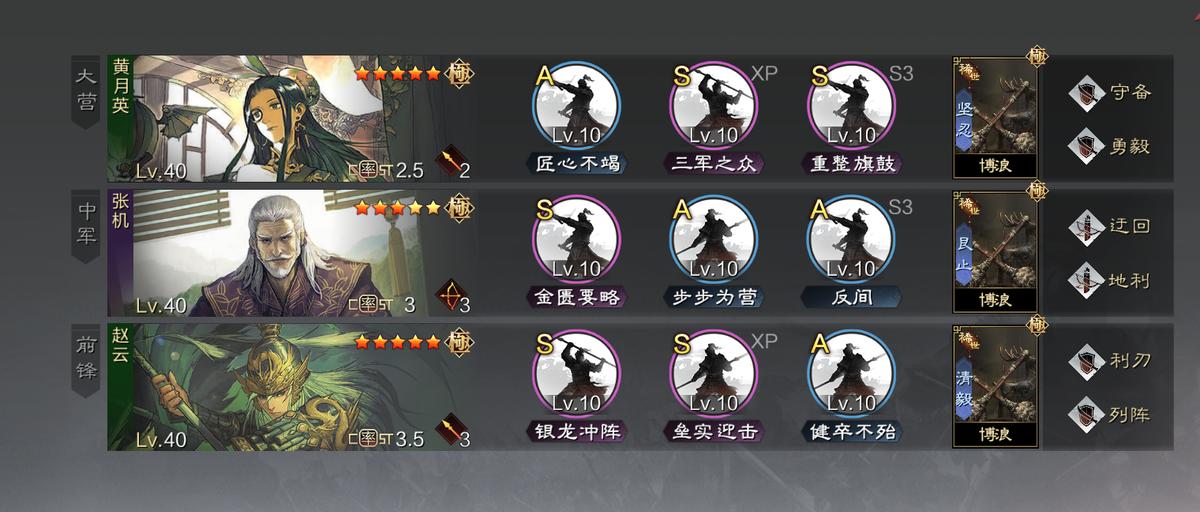This screenshot has height=512, width=1200.
Task: Select the 前锋 position tab
Action: tap(87, 360)
